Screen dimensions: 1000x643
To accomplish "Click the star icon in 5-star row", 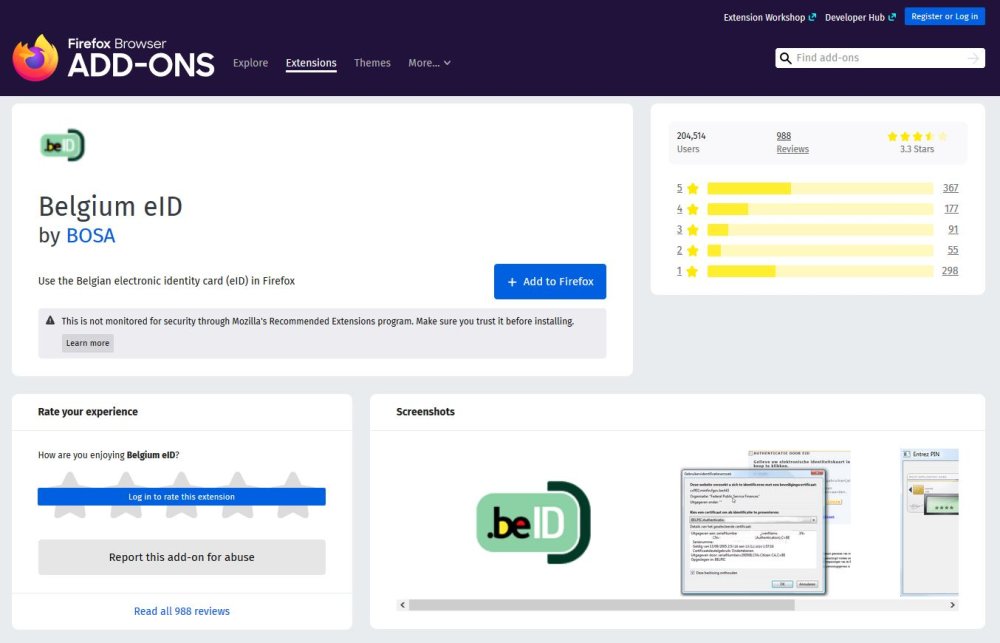I will tap(693, 188).
